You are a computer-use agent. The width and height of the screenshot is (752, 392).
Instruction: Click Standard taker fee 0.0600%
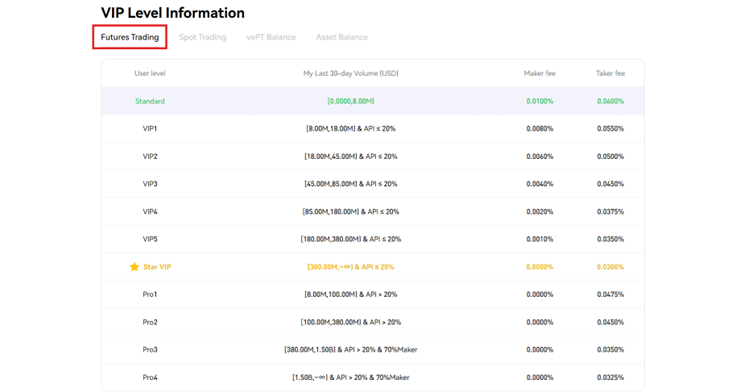tap(611, 101)
